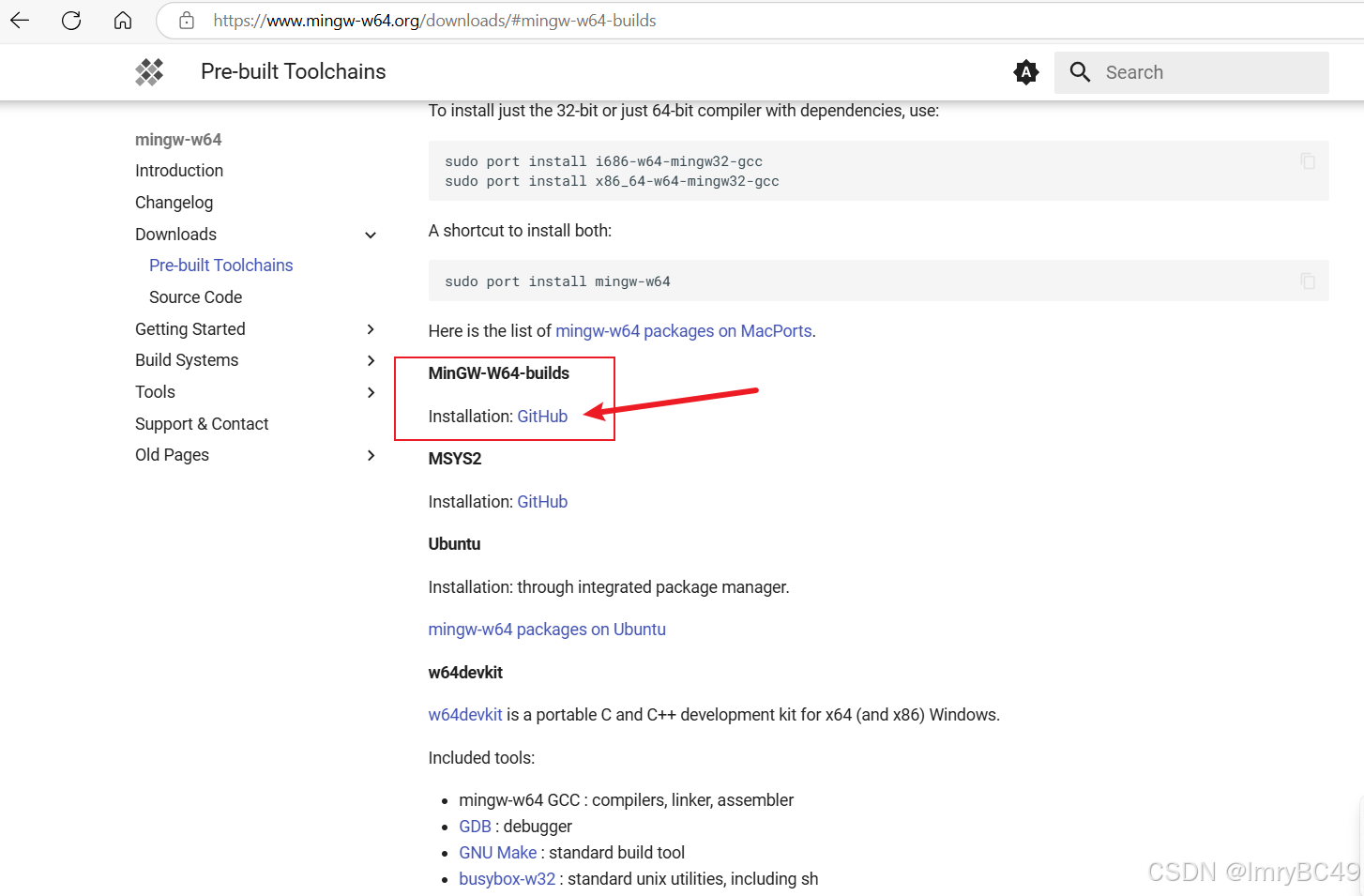1364x896 pixels.
Task: Expand the Build Systems section chevron
Action: click(x=371, y=360)
